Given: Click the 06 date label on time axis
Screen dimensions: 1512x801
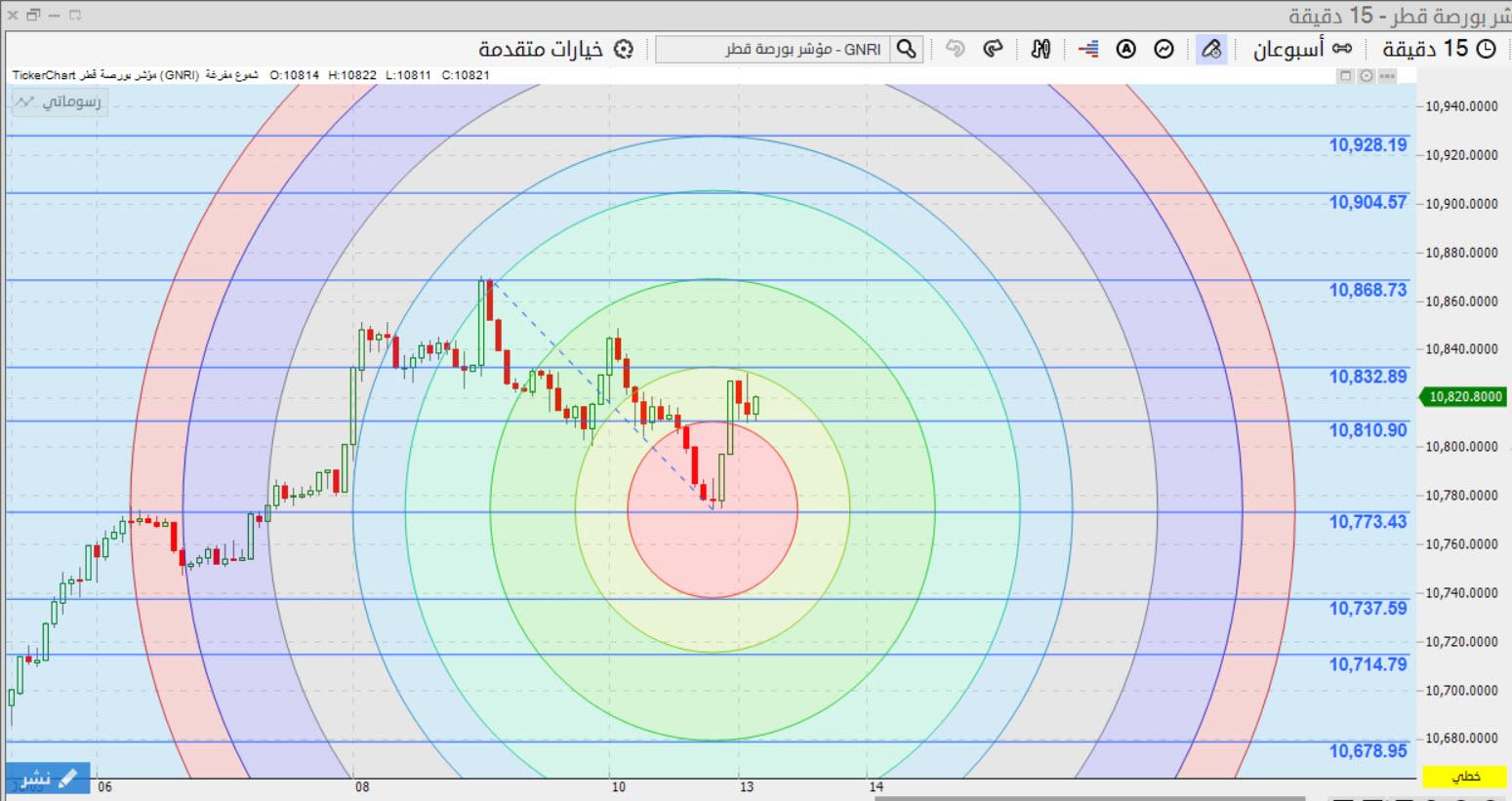Looking at the screenshot, I should (x=105, y=787).
